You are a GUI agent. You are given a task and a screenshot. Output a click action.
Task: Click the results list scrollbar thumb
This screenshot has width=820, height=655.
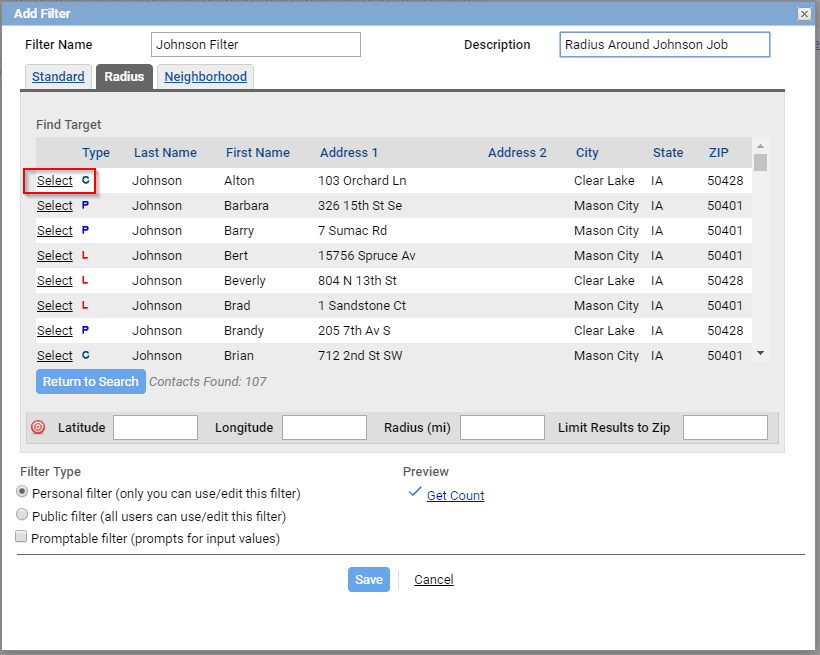[760, 162]
